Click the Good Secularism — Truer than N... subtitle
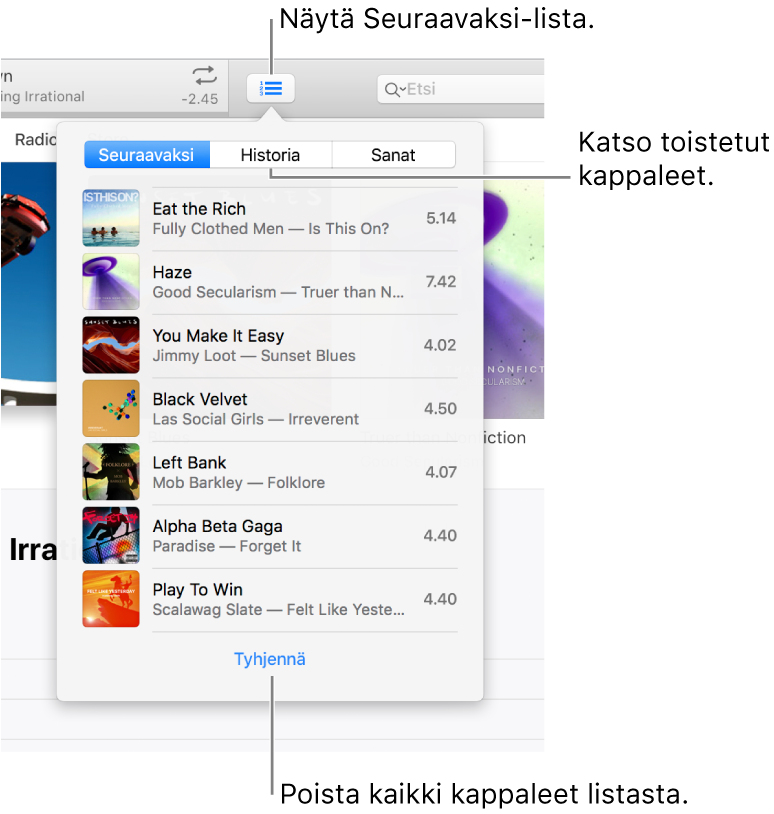 278,292
